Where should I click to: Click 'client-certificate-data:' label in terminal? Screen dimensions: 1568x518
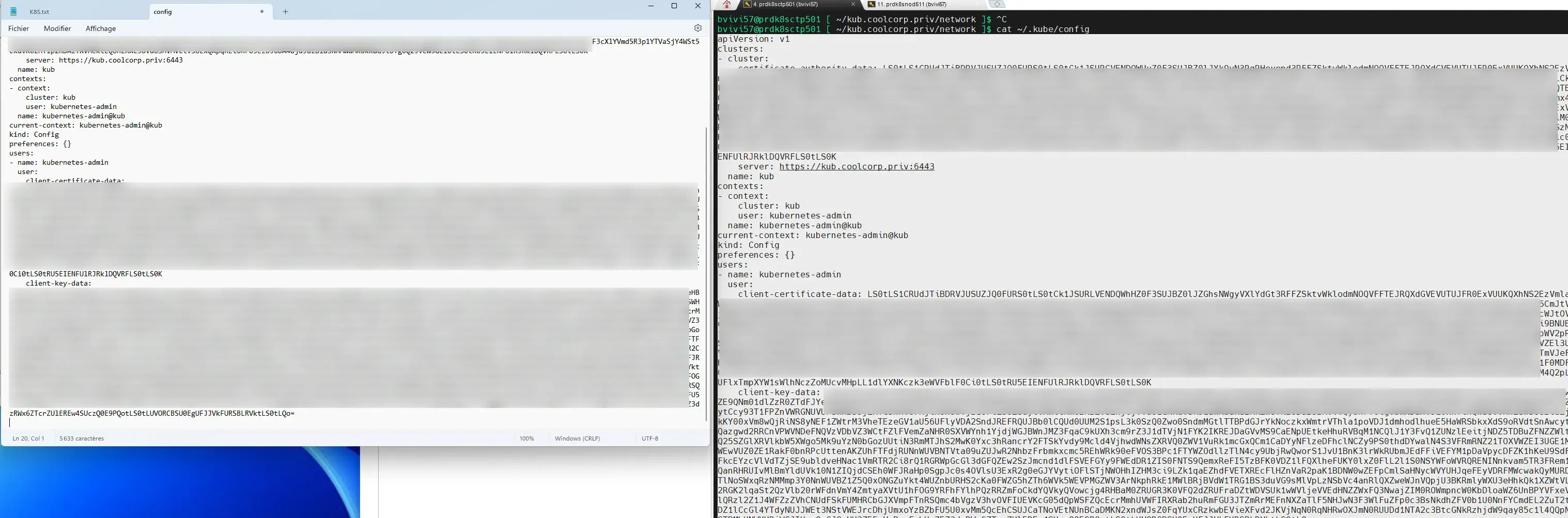[x=800, y=294]
